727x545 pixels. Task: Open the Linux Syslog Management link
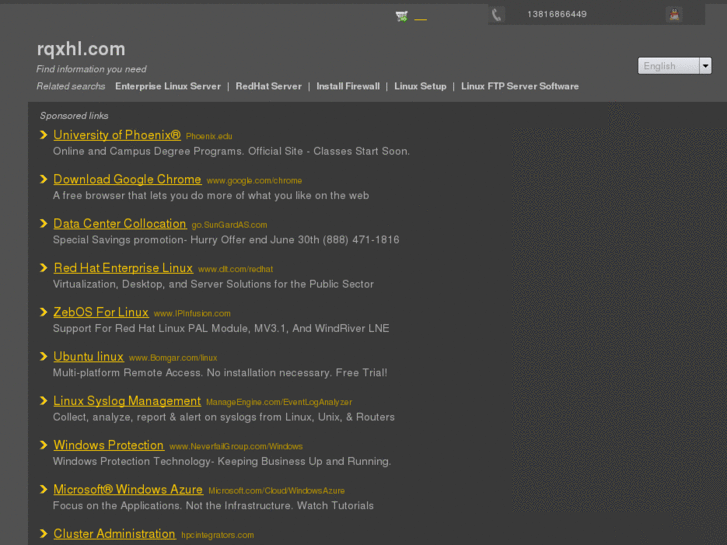(x=127, y=401)
